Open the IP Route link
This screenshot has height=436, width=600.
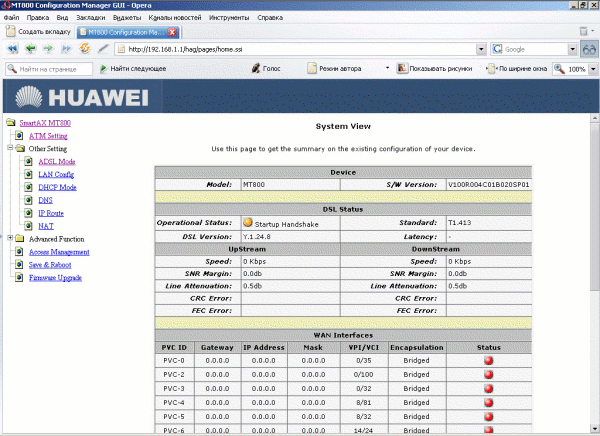pos(51,213)
